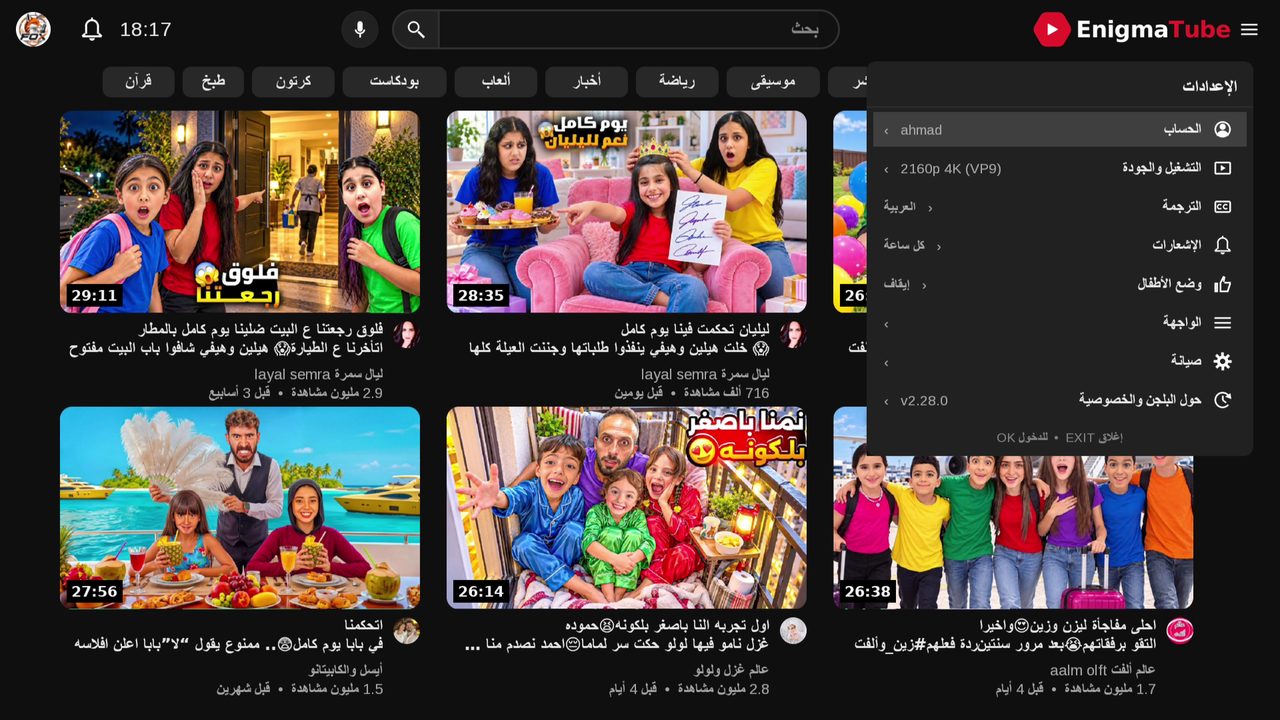Expand the الواجهة row chevron

886,324
